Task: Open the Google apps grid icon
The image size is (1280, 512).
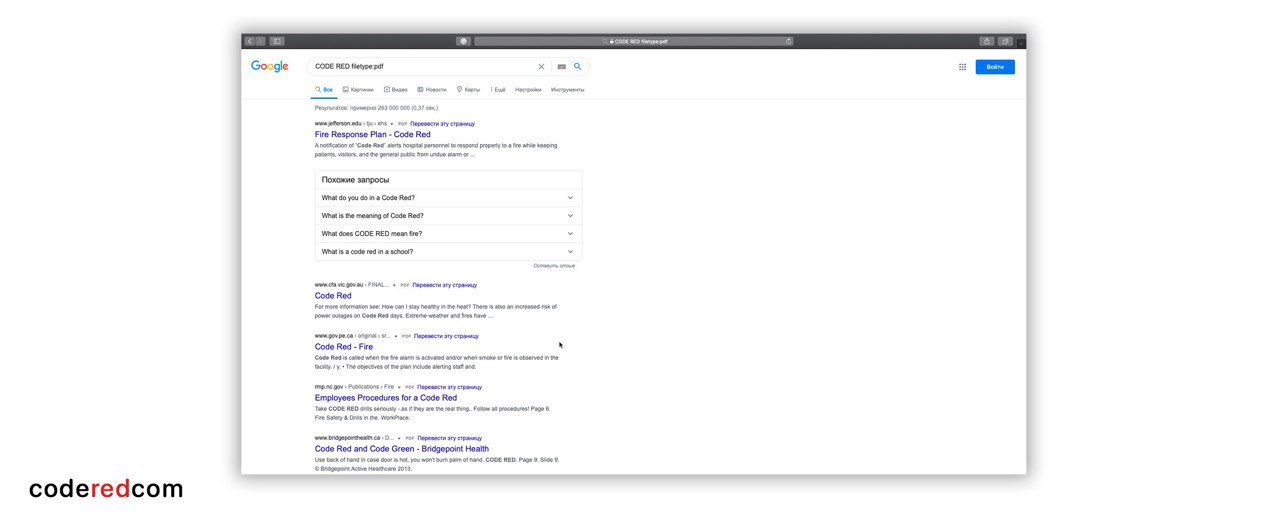Action: click(x=962, y=67)
